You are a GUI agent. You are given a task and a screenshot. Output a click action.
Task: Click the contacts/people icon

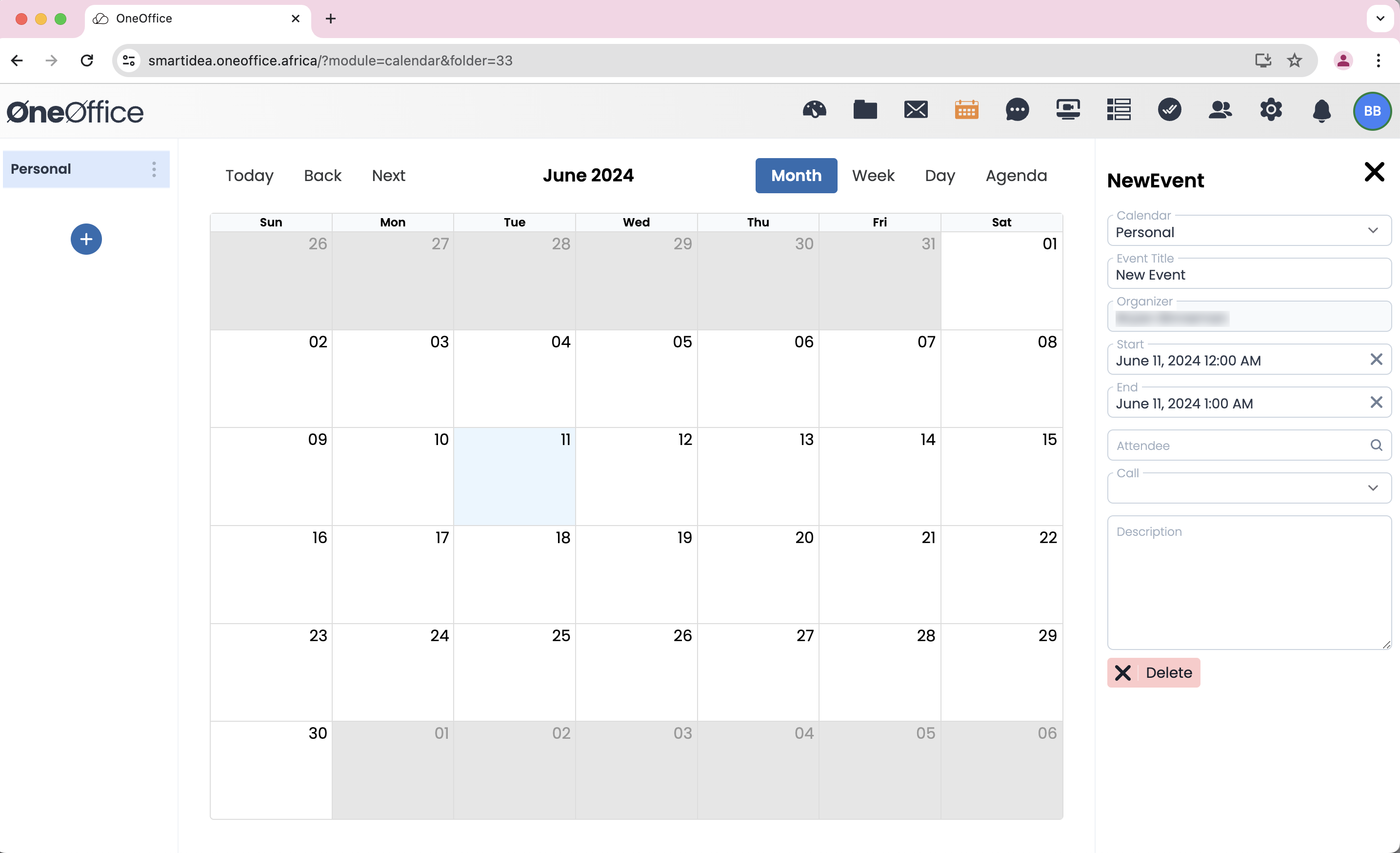(1220, 111)
